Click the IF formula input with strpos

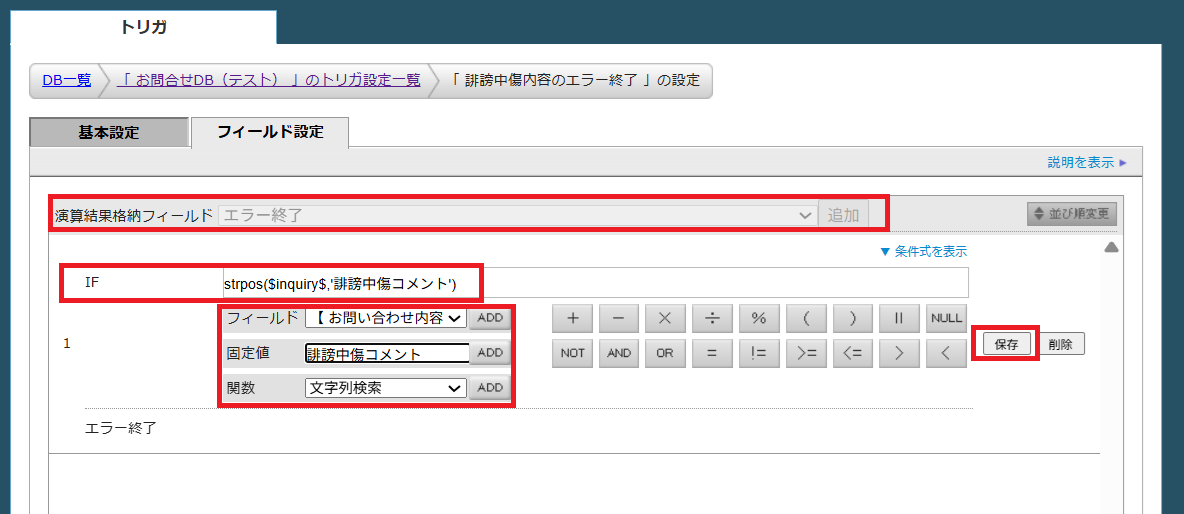(594, 283)
